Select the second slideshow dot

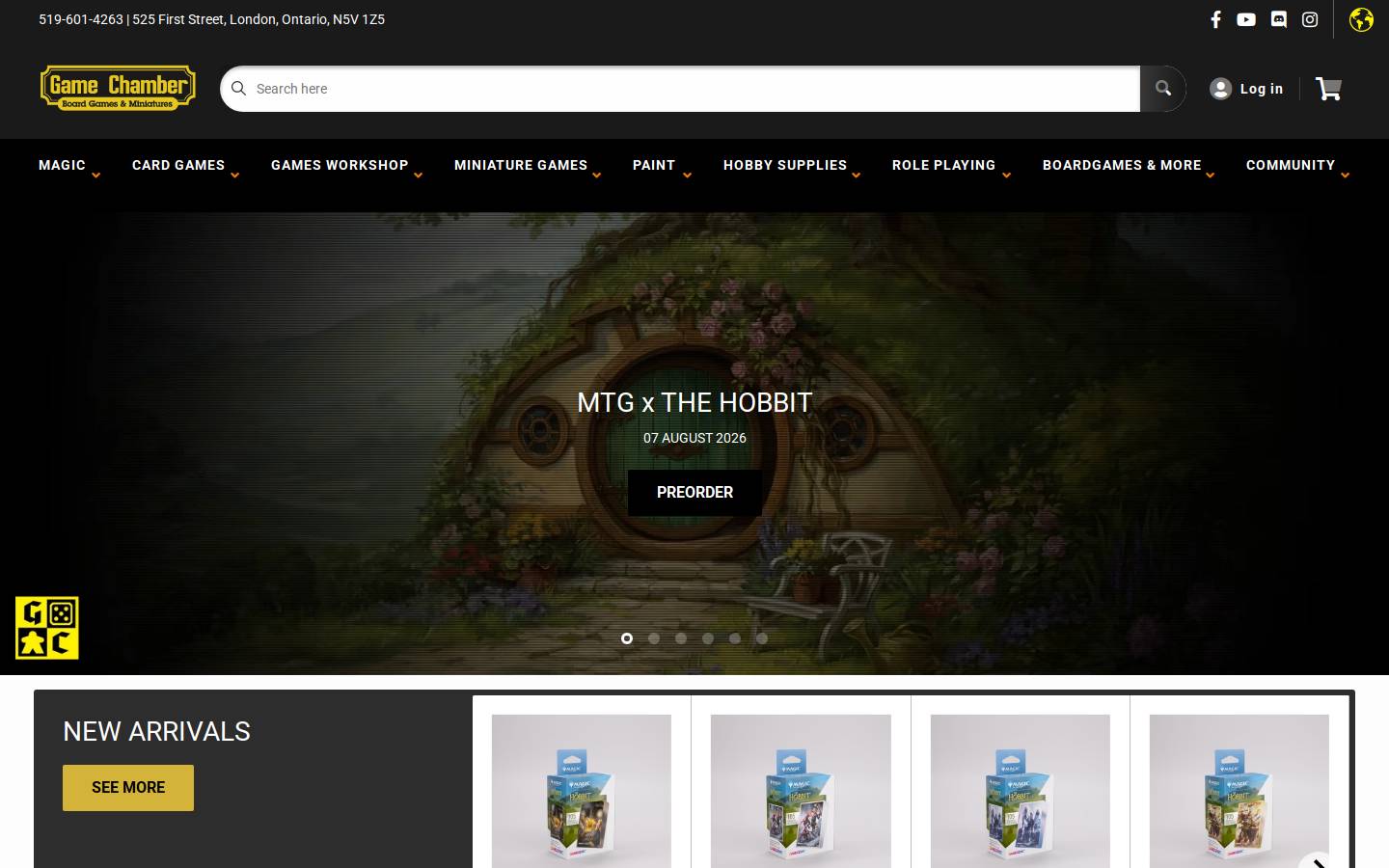point(654,638)
